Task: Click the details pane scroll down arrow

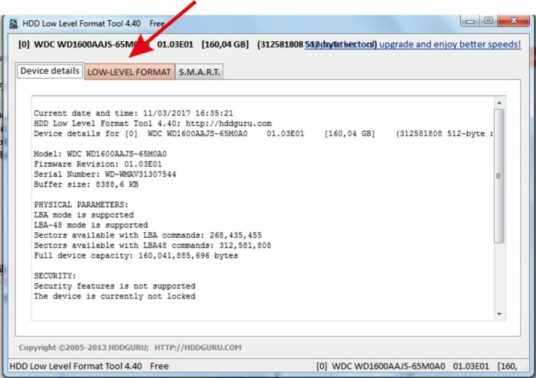Action: pos(499,314)
